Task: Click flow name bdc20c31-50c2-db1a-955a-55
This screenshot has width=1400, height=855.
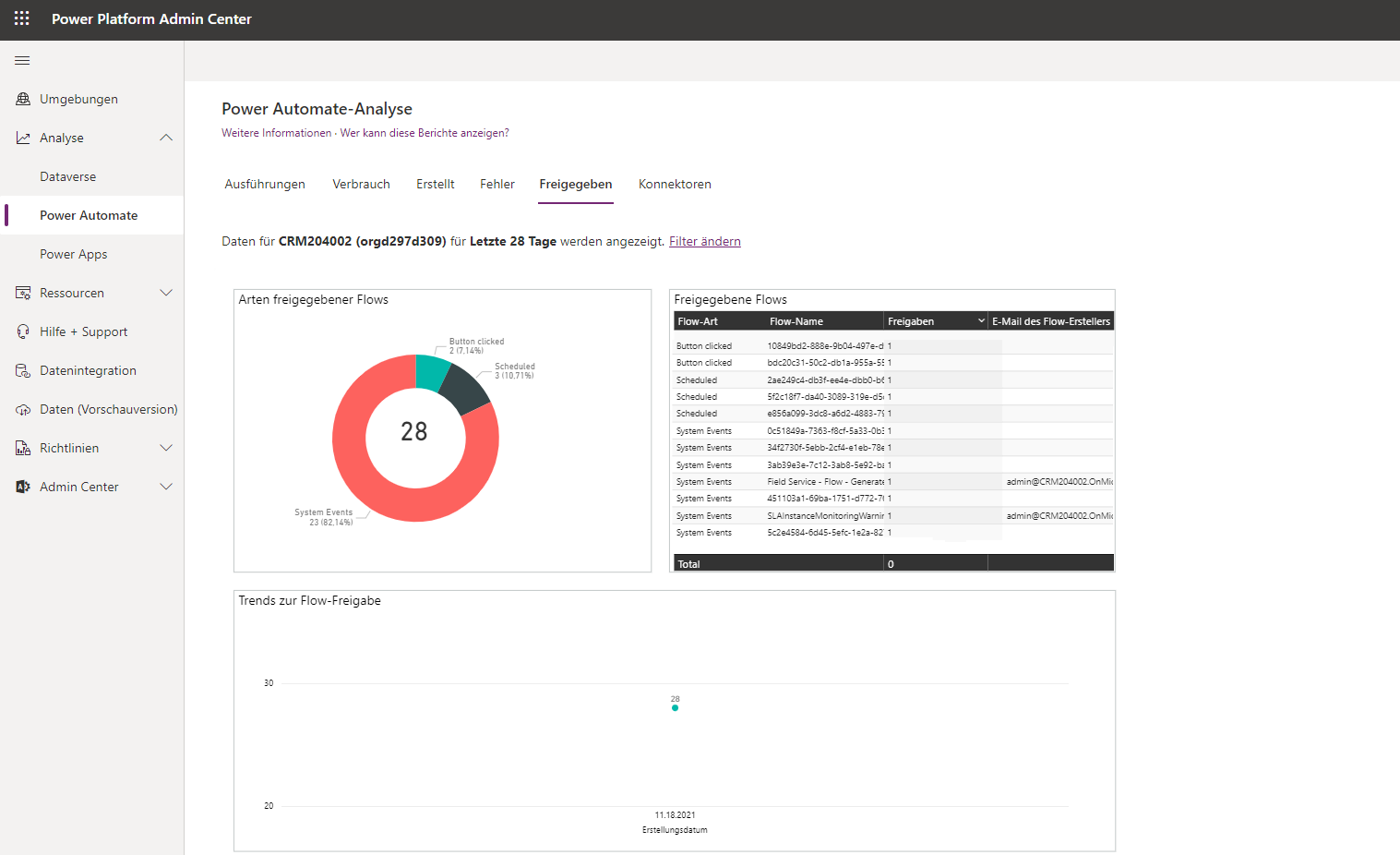Action: (x=825, y=363)
